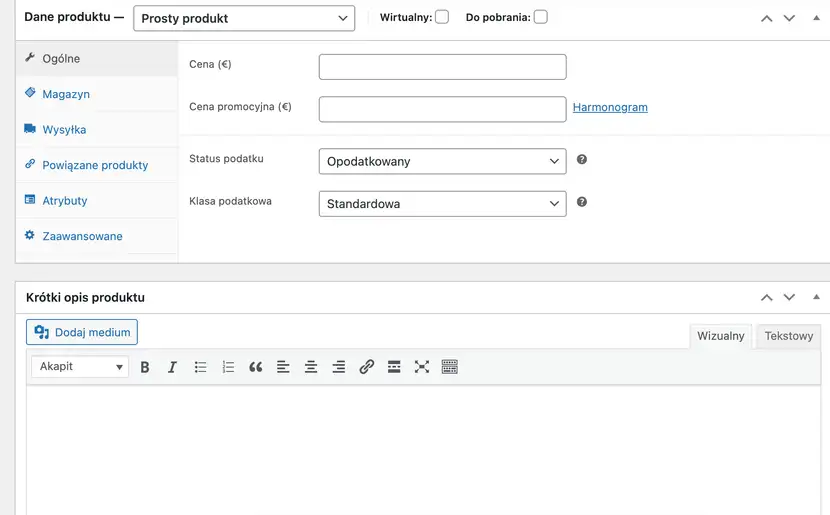This screenshot has width=830, height=515.
Task: Click the "Cena promocyjna (€)" label
Action: (x=240, y=107)
